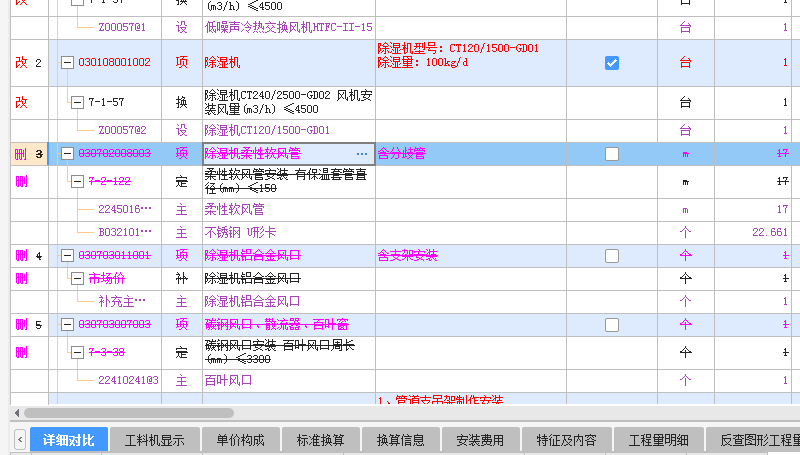Select the 除湿机型号 CT120/1500-GD01 description cell

pos(471,63)
